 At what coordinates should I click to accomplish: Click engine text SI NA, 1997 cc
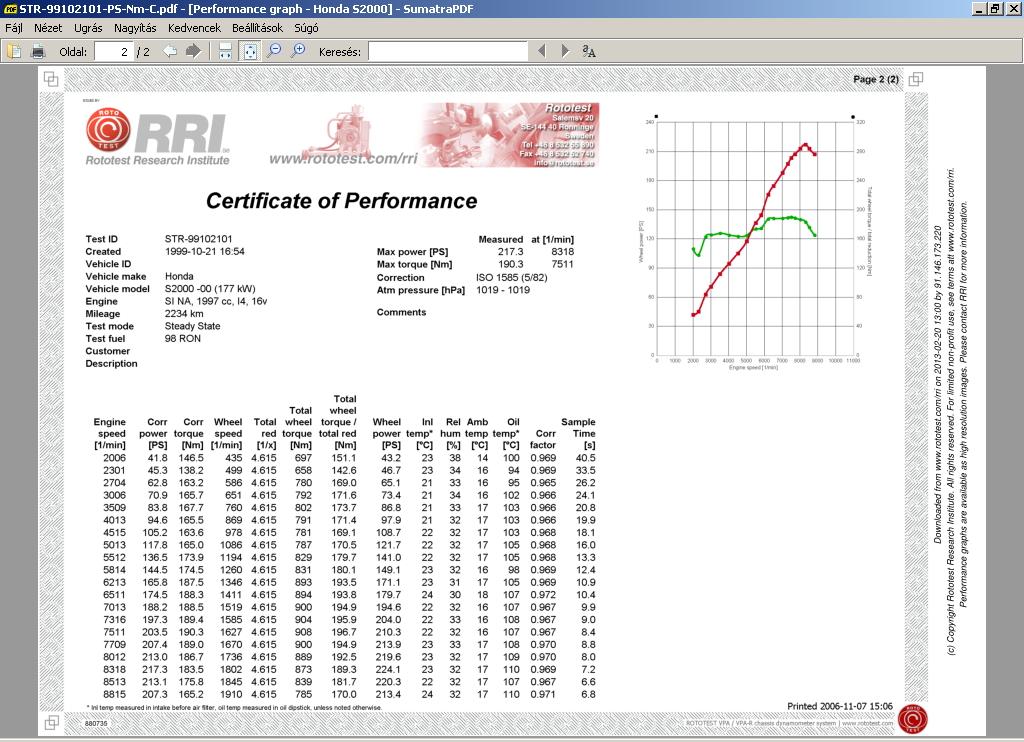pyautogui.click(x=198, y=301)
